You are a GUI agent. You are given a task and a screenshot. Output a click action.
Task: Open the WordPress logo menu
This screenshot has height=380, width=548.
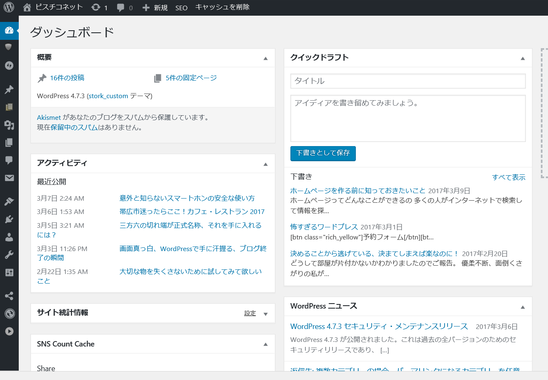(9, 7)
